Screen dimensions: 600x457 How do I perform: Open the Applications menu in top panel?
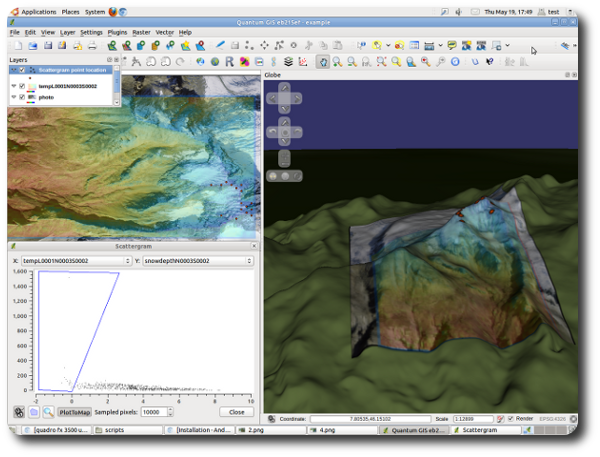(40, 12)
